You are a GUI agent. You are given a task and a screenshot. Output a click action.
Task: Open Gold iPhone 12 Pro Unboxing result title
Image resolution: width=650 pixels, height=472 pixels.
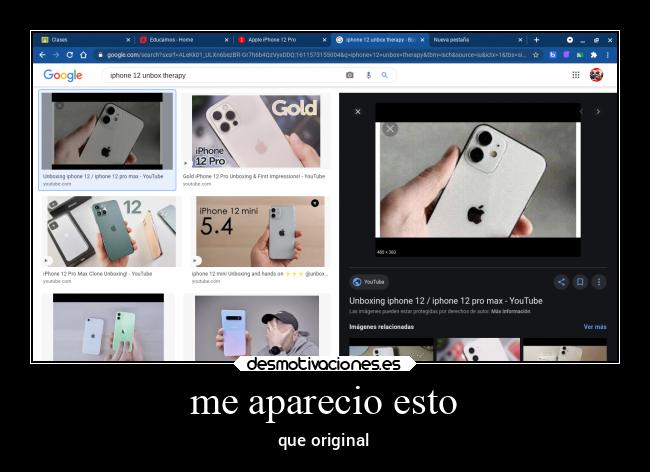coord(254,177)
